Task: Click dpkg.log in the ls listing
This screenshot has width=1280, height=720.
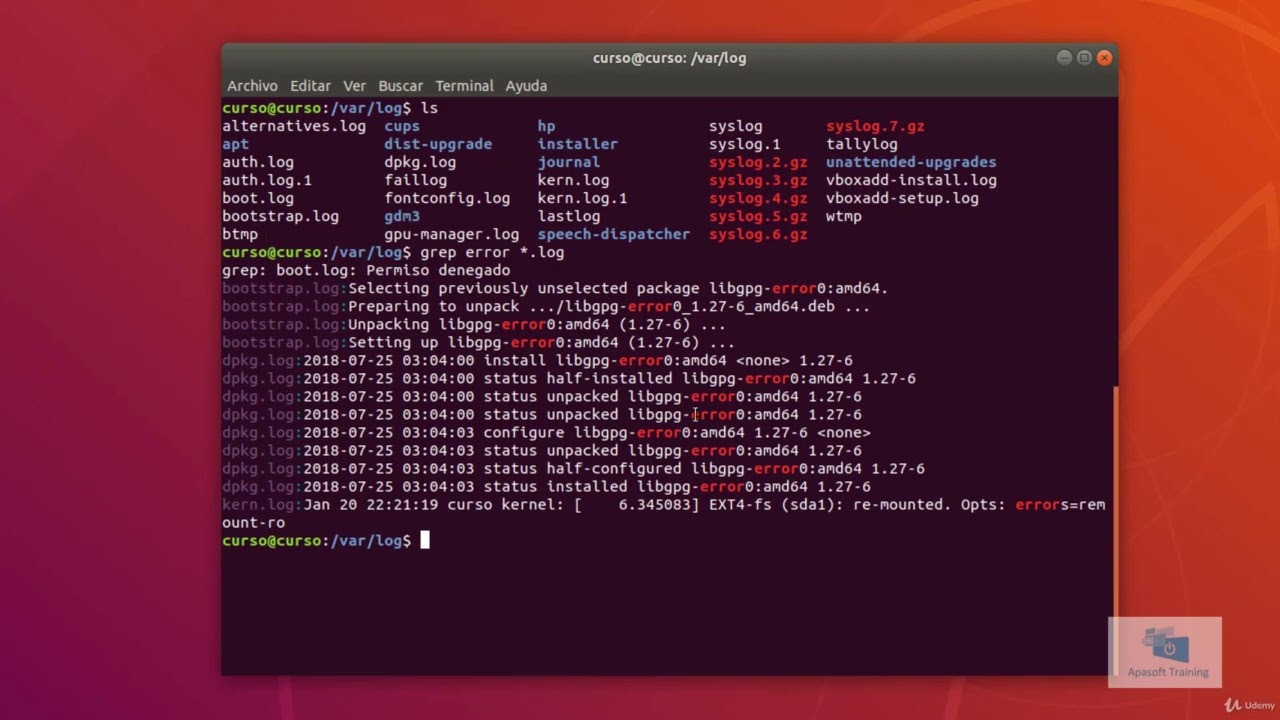Action: [420, 162]
